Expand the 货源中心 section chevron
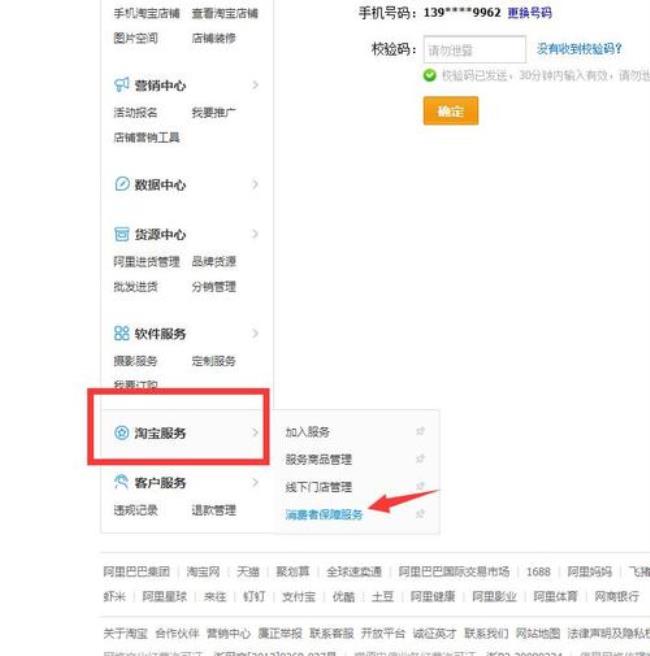The height and width of the screenshot is (656, 650). 255,234
